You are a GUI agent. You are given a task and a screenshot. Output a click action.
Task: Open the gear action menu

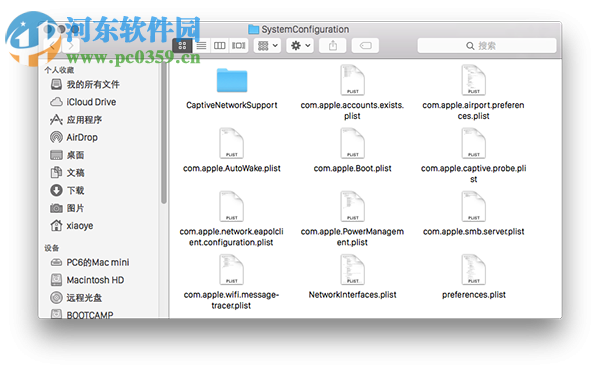coord(300,46)
